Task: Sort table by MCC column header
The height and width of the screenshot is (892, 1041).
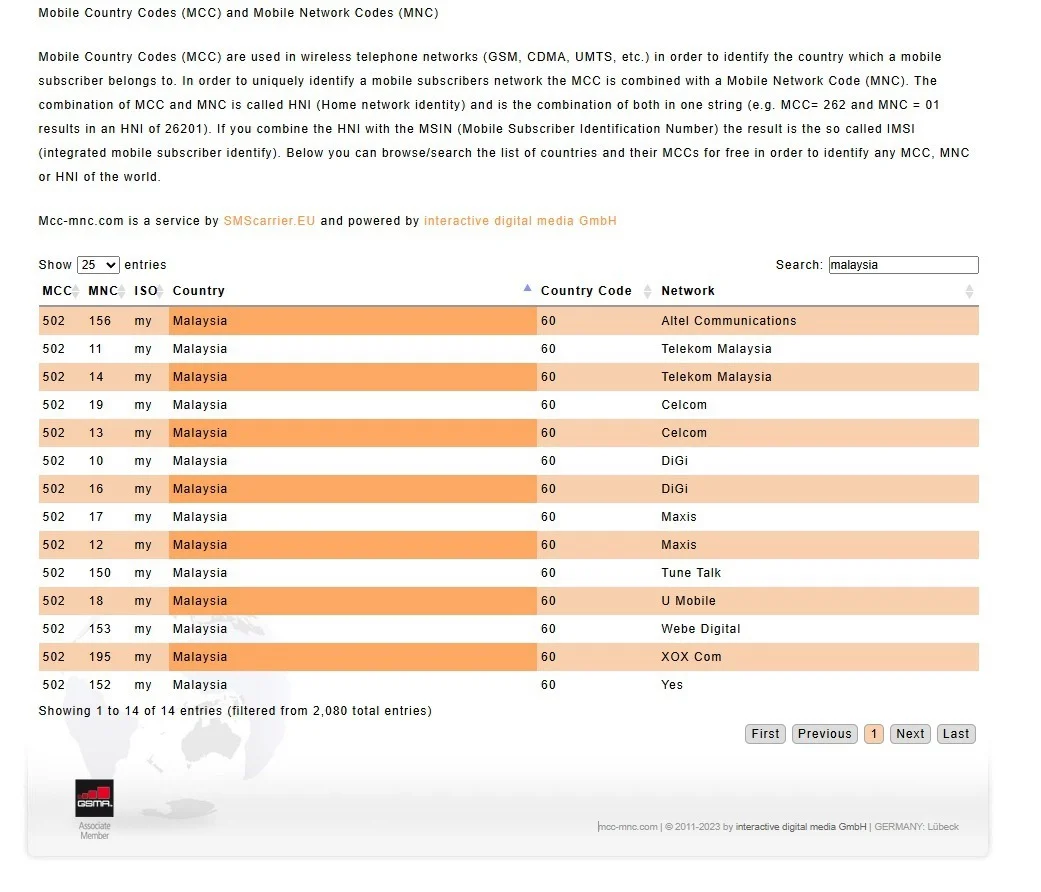Action: (x=61, y=291)
